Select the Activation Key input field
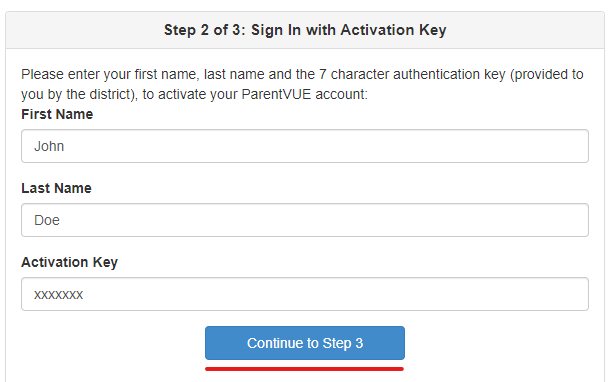Viewport: 613px width, 382px height. tap(305, 294)
